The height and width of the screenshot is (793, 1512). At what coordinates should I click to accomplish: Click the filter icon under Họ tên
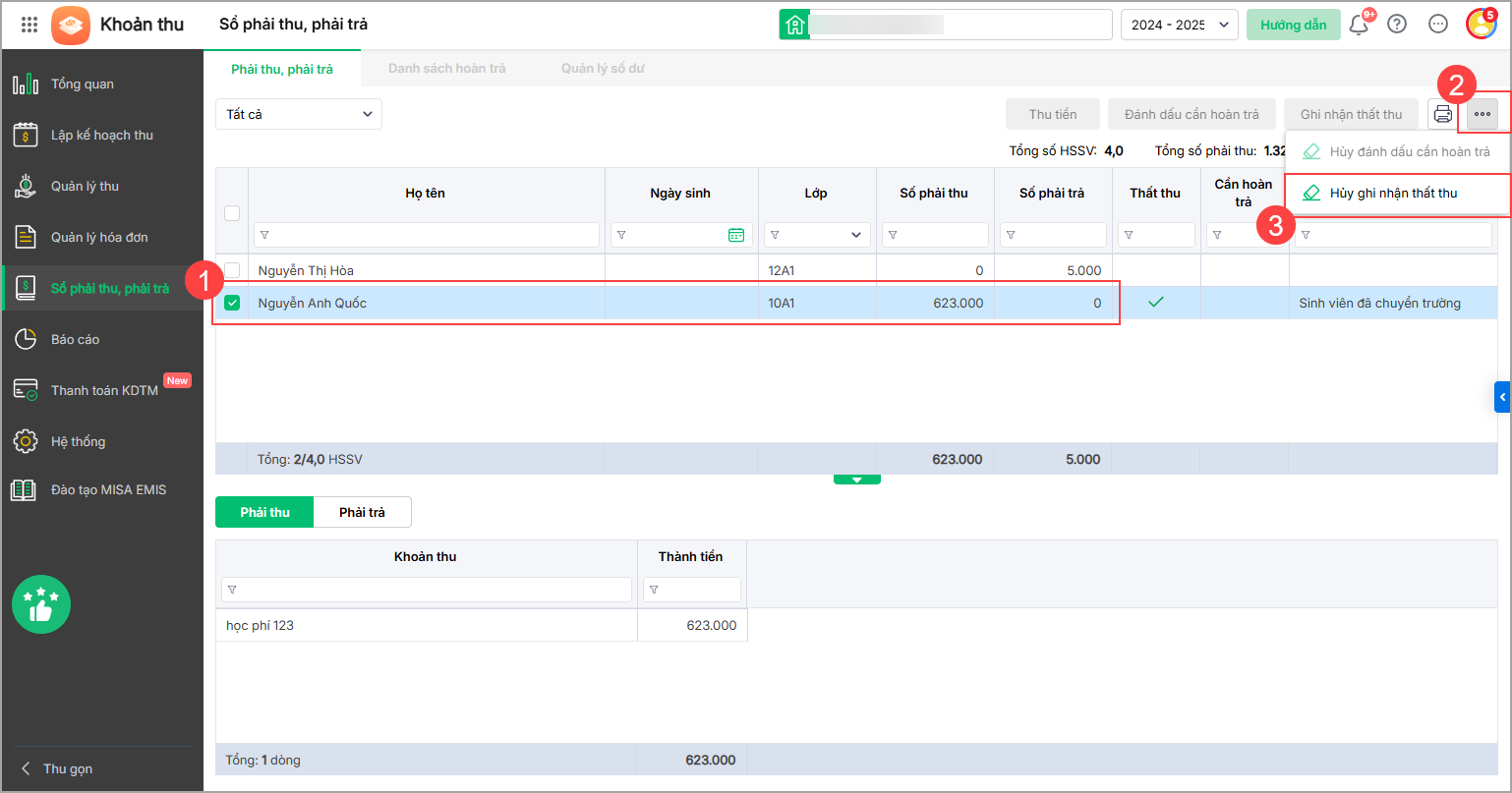[264, 235]
